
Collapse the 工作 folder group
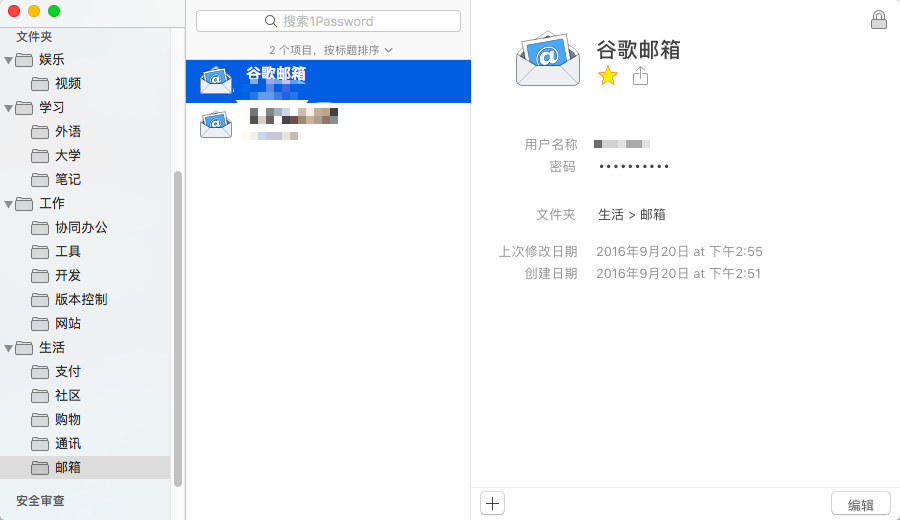pyautogui.click(x=9, y=204)
